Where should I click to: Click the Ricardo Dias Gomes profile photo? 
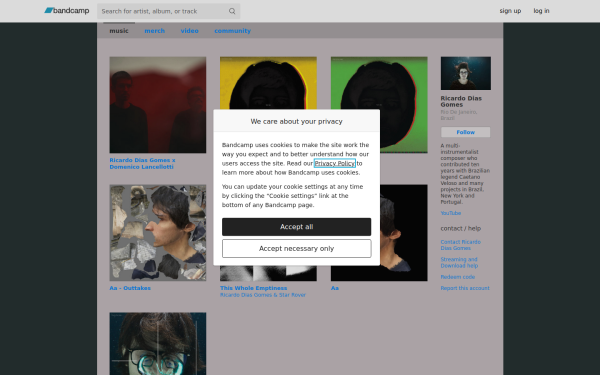(466, 73)
